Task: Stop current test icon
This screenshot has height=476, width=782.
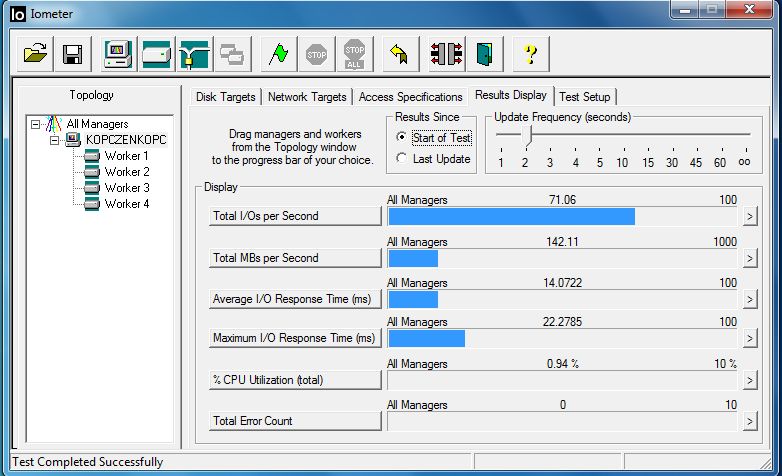Action: point(317,53)
